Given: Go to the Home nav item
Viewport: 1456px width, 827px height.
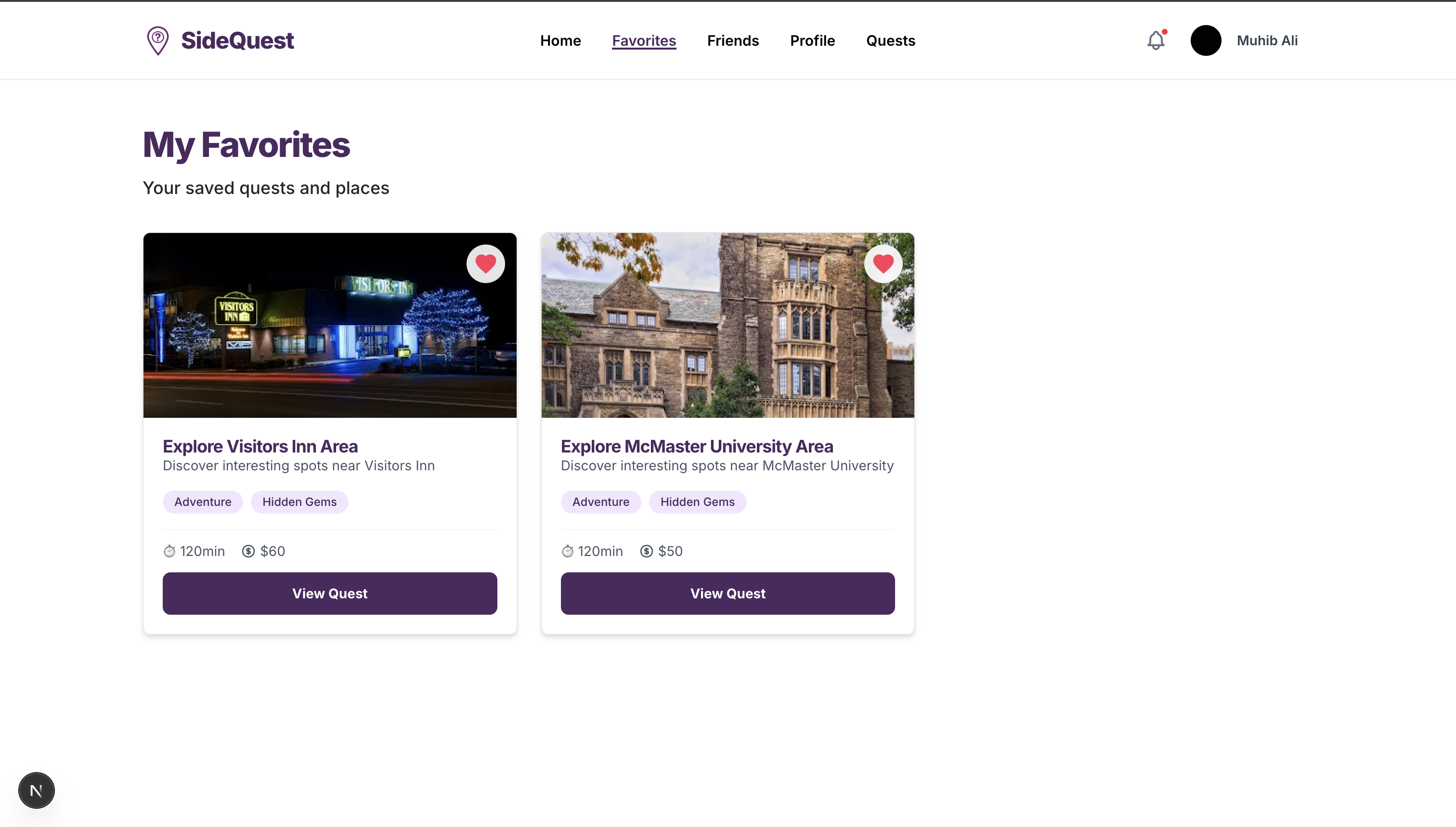Looking at the screenshot, I should (560, 40).
